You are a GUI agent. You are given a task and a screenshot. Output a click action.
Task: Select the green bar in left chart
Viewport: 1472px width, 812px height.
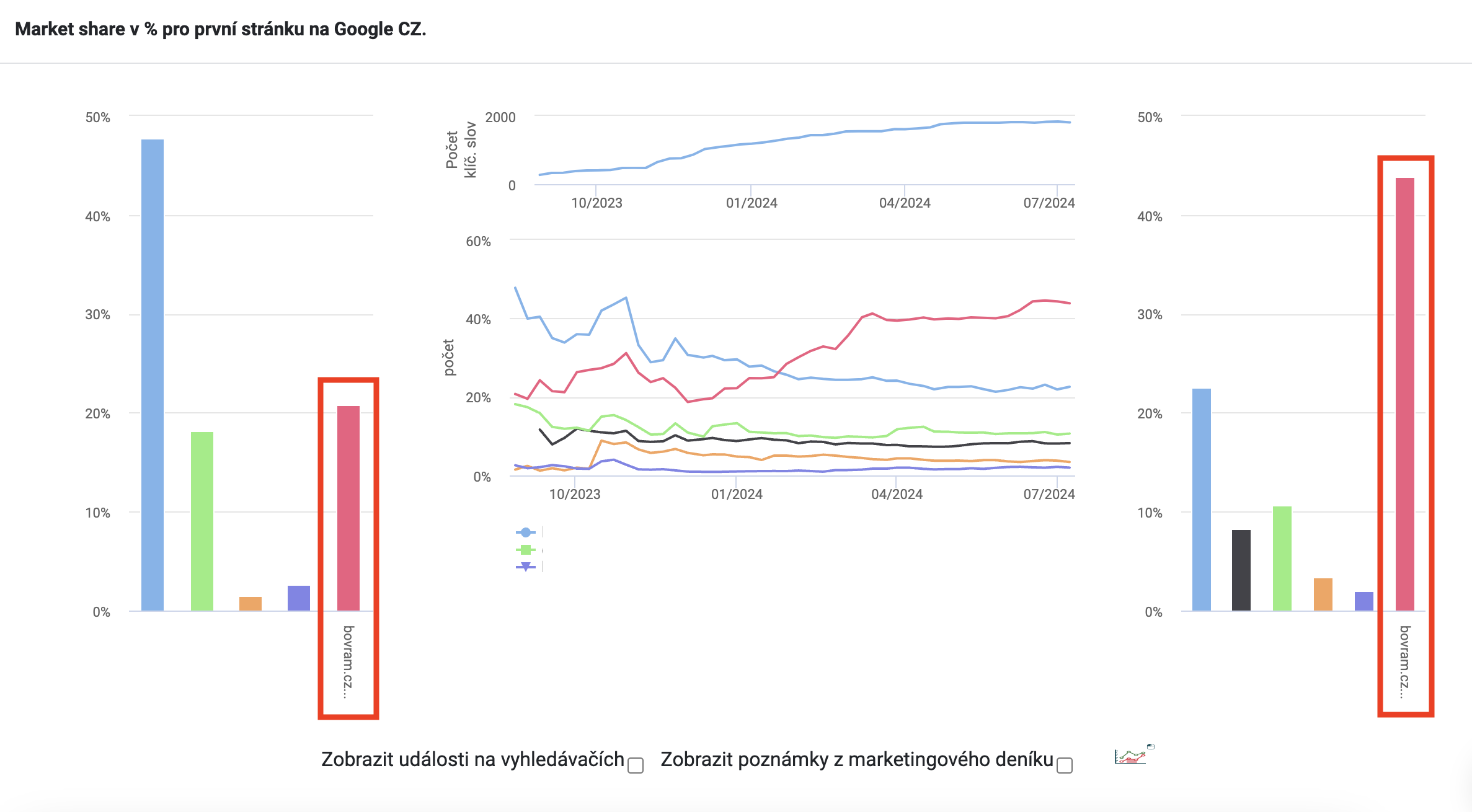[202, 521]
